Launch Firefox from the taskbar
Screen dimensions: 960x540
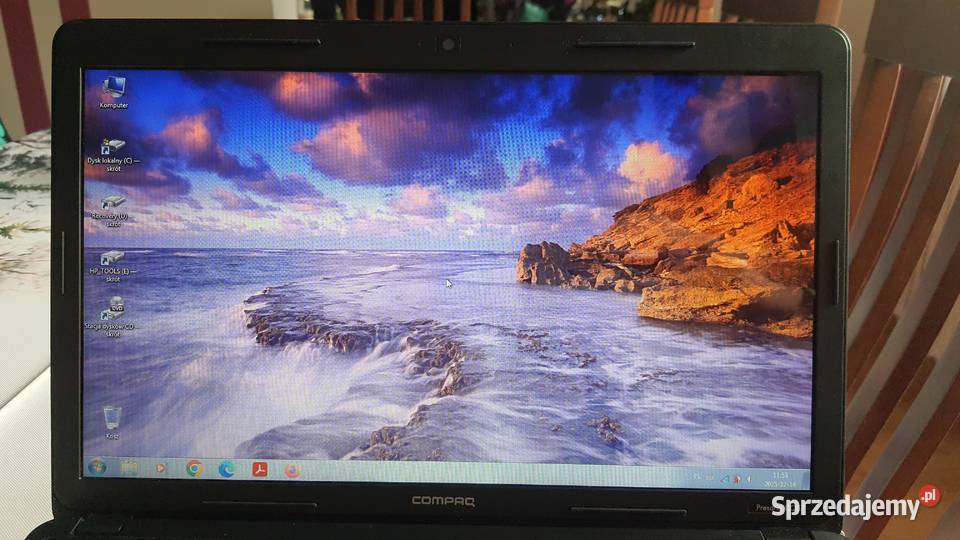click(292, 470)
